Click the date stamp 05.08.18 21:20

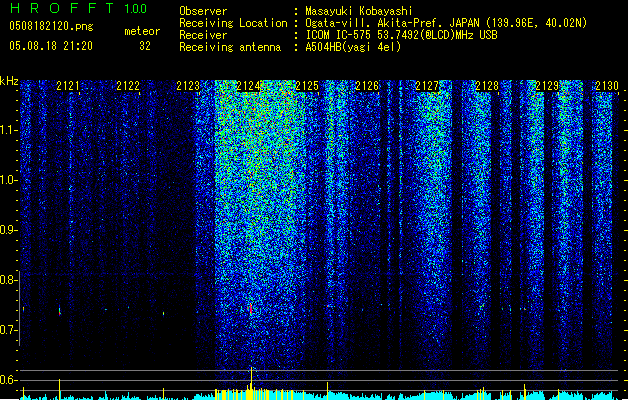(51, 46)
